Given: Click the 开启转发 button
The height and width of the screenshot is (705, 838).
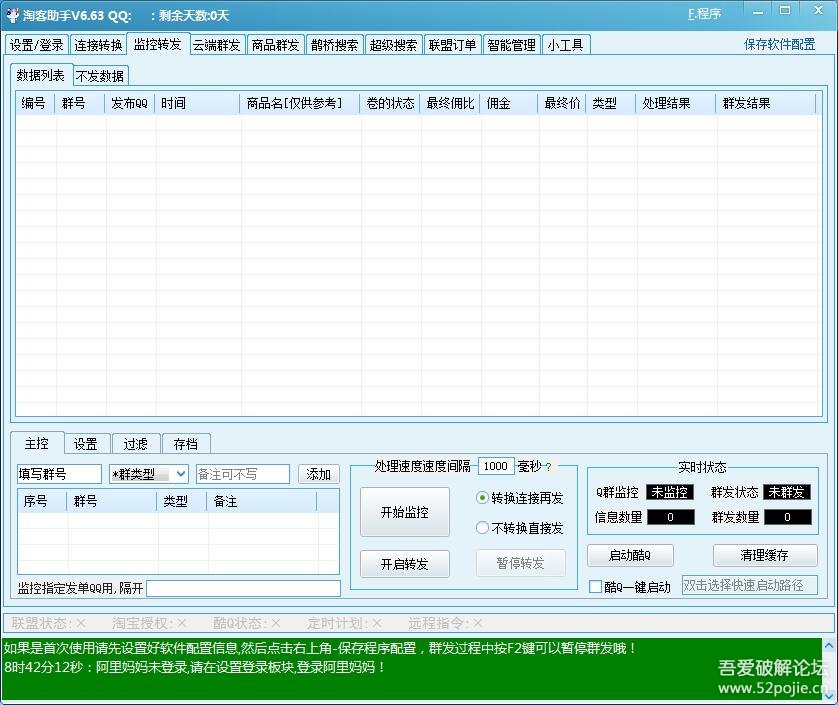Looking at the screenshot, I should pyautogui.click(x=405, y=564).
